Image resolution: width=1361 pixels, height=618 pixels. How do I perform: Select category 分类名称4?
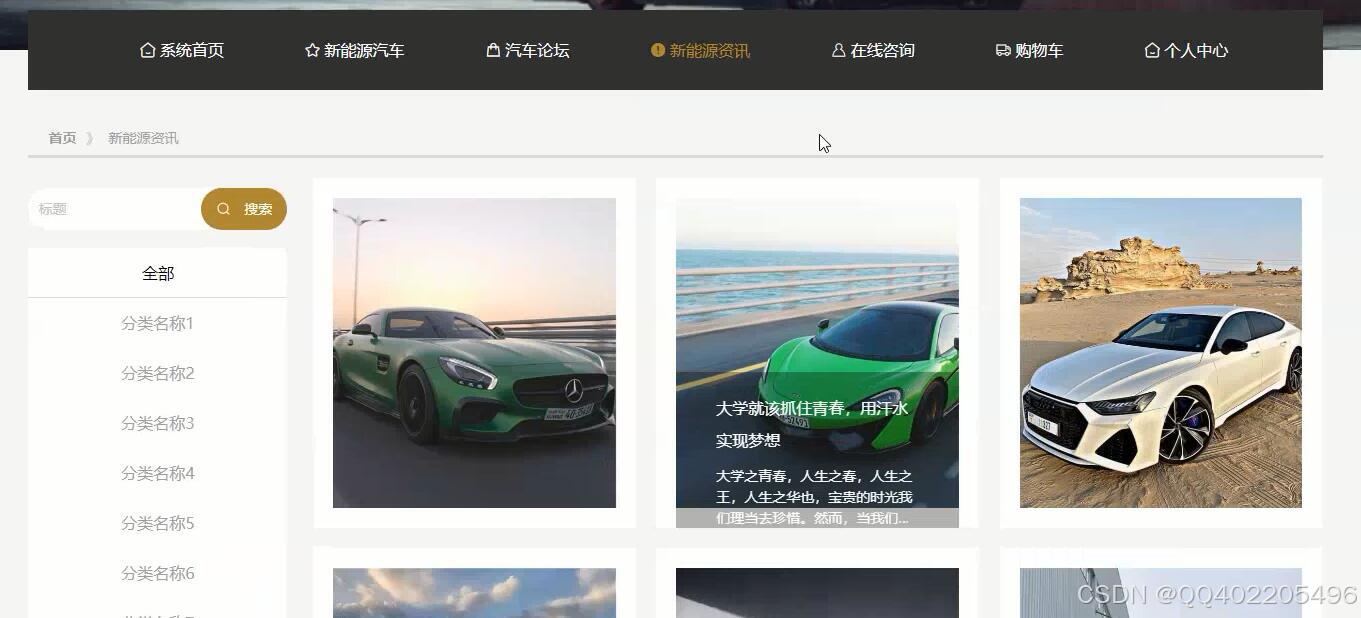(x=158, y=473)
